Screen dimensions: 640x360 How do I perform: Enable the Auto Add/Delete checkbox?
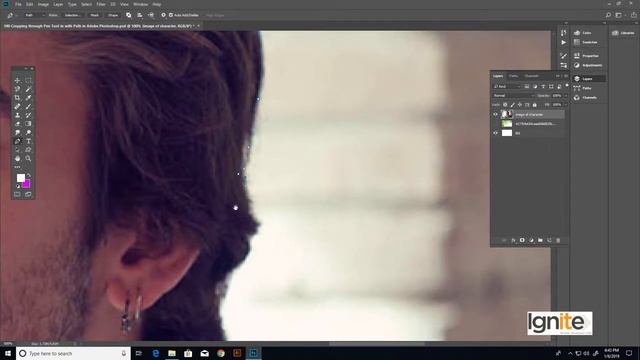pos(171,15)
